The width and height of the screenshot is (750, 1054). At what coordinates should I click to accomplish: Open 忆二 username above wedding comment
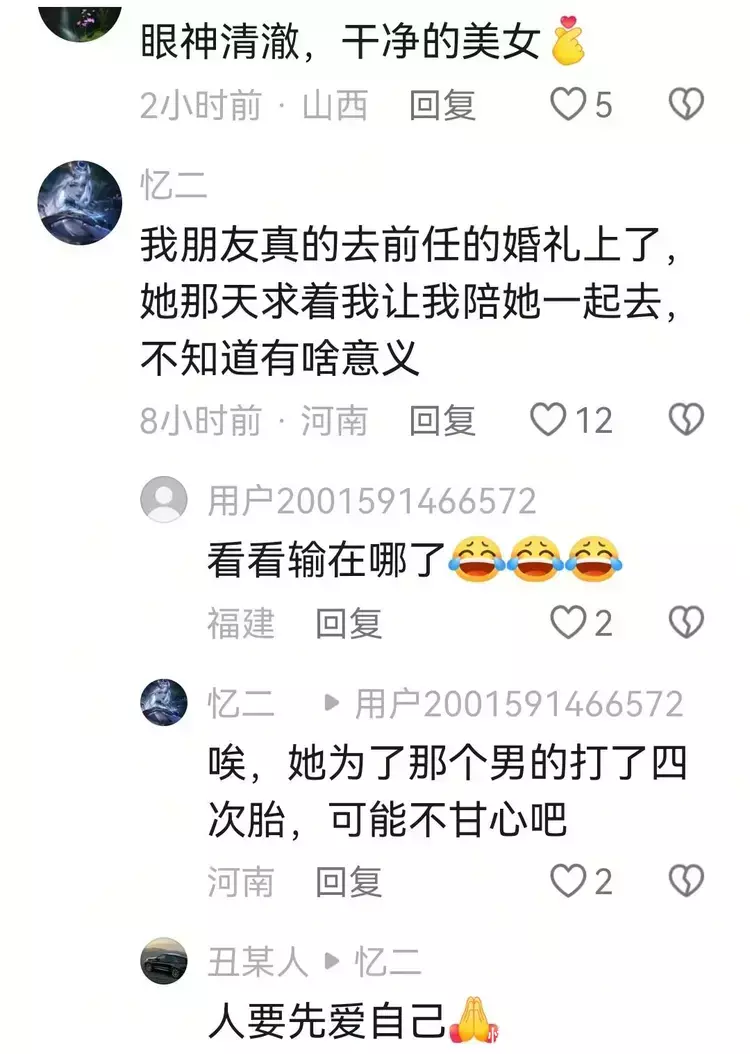pyautogui.click(x=173, y=185)
